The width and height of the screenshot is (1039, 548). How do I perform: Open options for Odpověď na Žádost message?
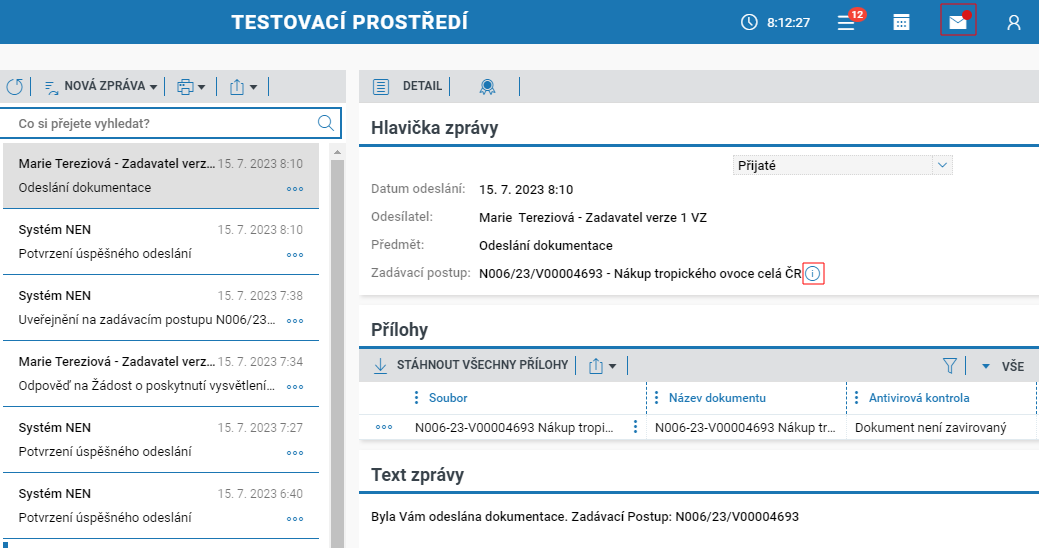click(x=295, y=387)
